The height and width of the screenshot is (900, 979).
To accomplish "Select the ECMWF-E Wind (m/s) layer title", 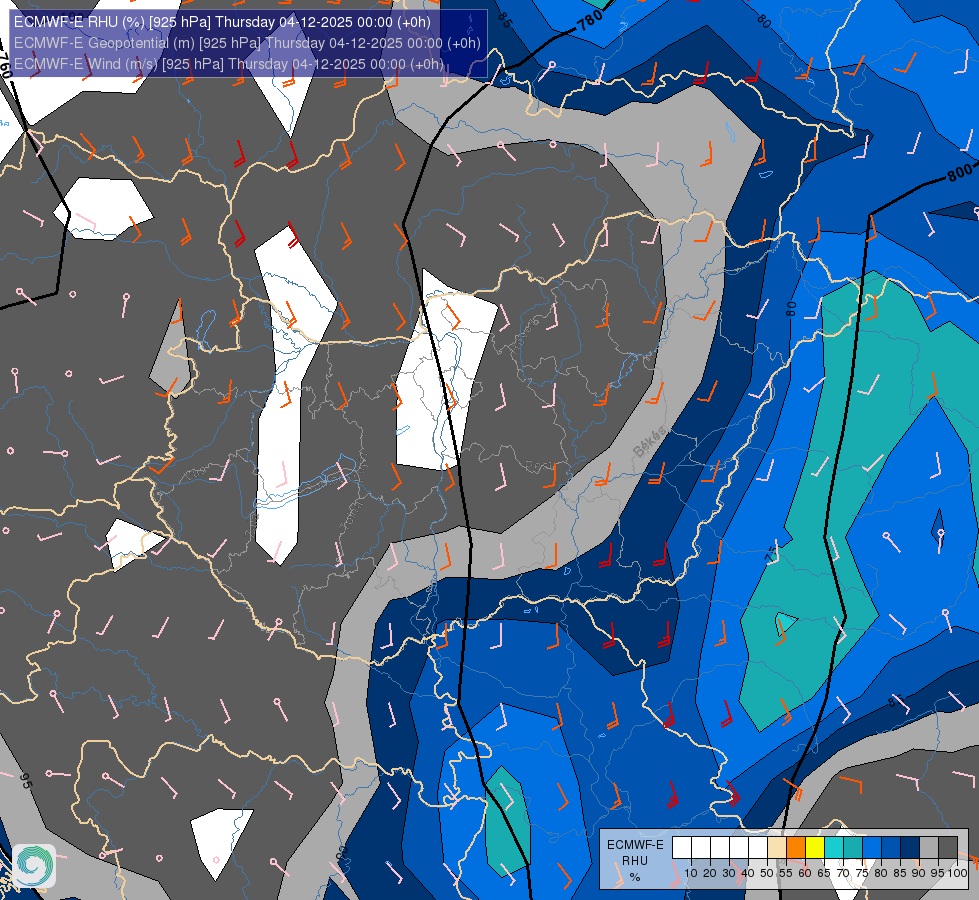I will (x=229, y=64).
